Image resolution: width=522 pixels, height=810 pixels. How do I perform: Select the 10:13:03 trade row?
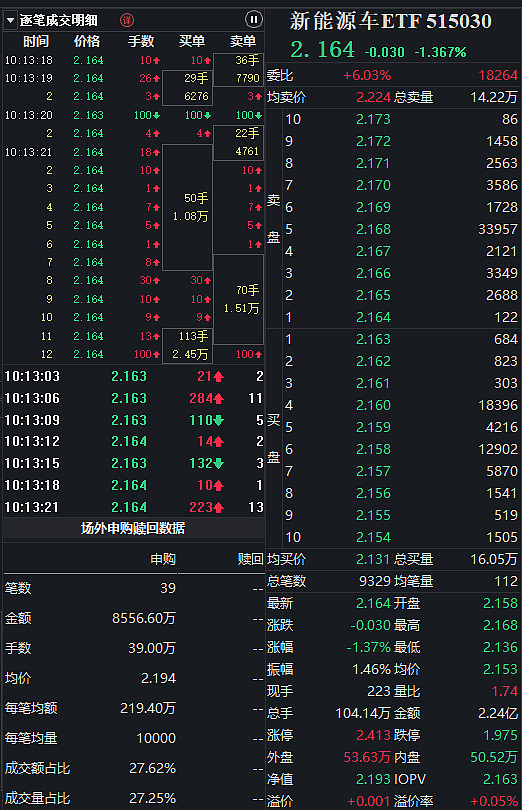tap(134, 376)
